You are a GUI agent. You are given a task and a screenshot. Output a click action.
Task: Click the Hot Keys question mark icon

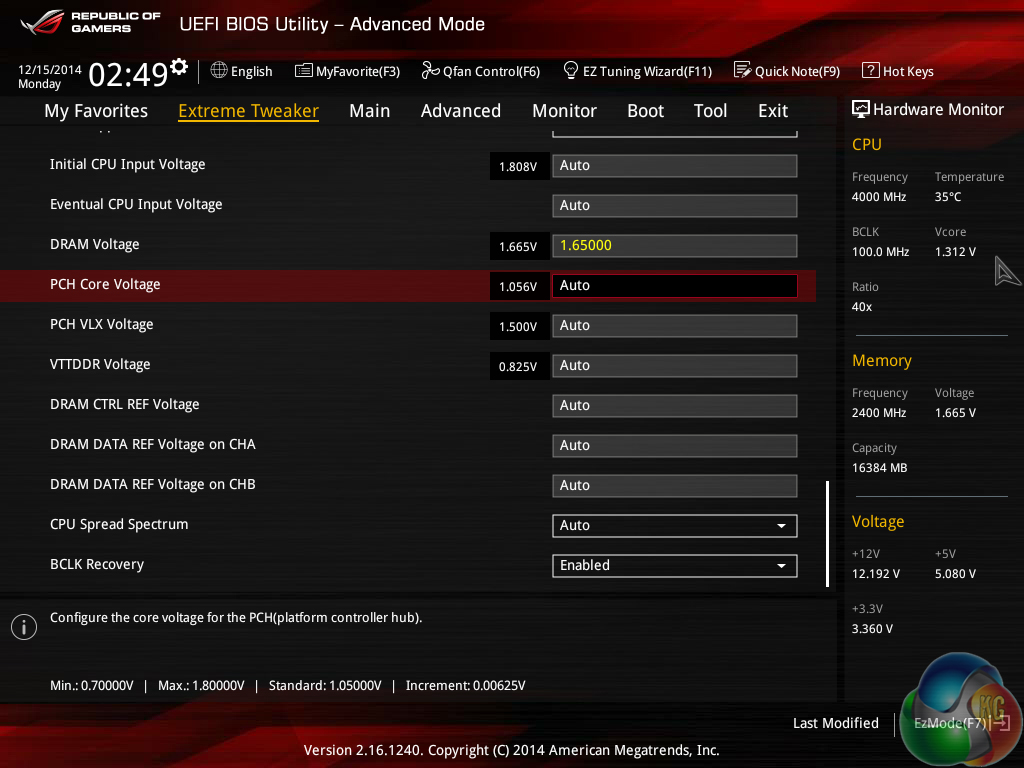click(x=871, y=70)
